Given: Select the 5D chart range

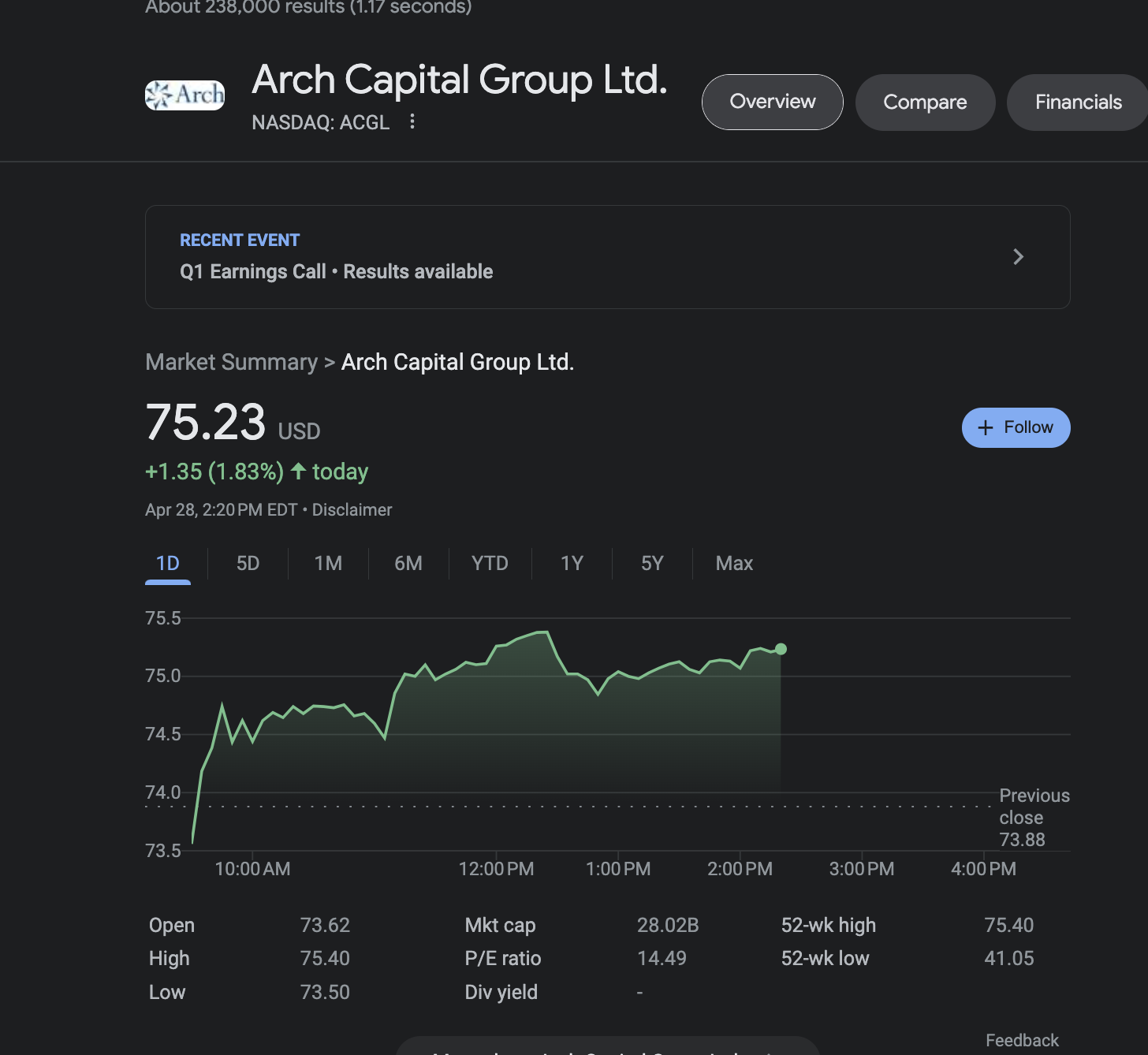Looking at the screenshot, I should (248, 564).
